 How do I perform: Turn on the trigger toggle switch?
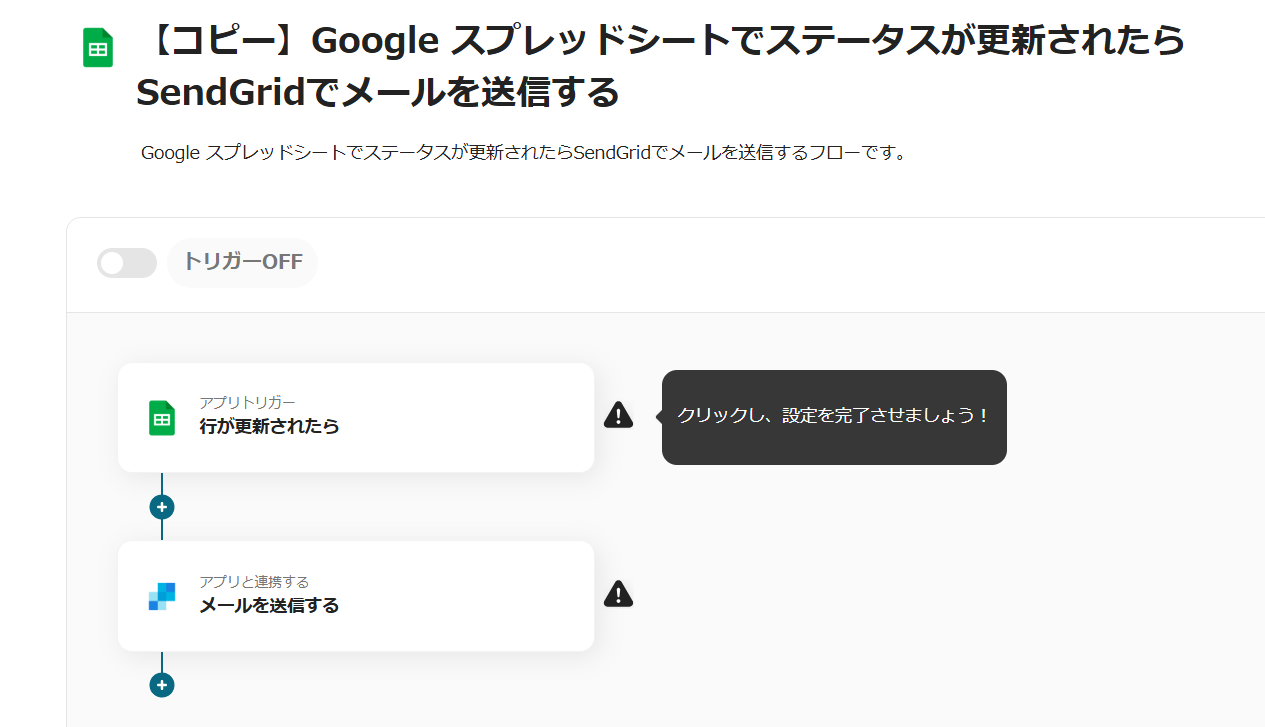(127, 263)
